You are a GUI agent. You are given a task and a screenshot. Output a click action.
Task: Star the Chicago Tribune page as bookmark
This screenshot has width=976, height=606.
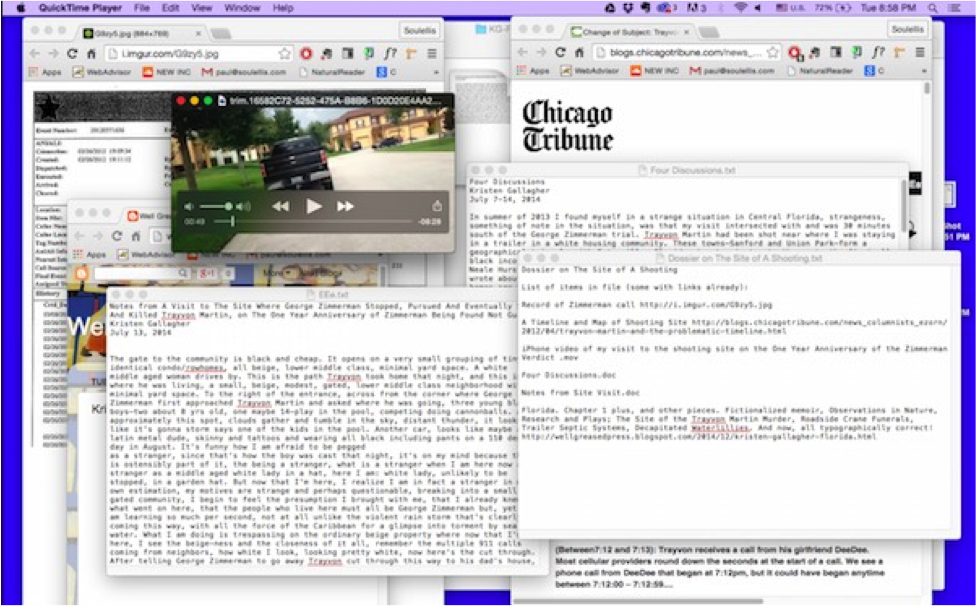[772, 53]
